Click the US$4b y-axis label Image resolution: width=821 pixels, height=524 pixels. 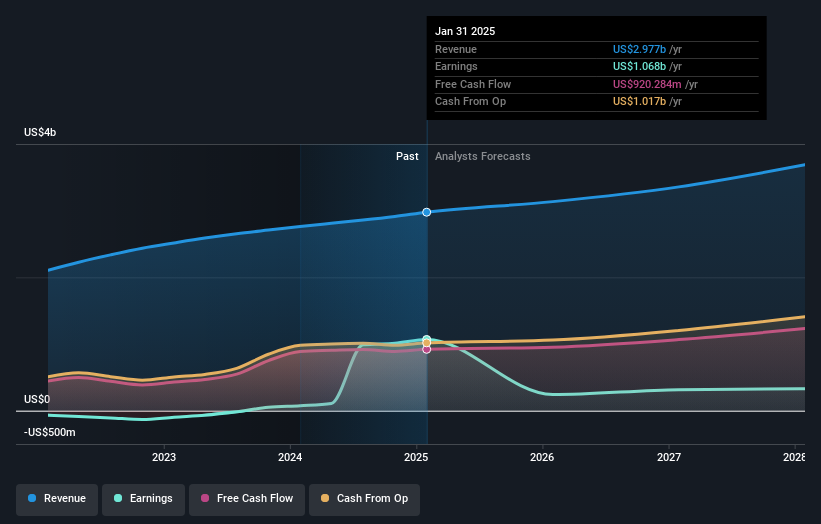pyautogui.click(x=40, y=132)
